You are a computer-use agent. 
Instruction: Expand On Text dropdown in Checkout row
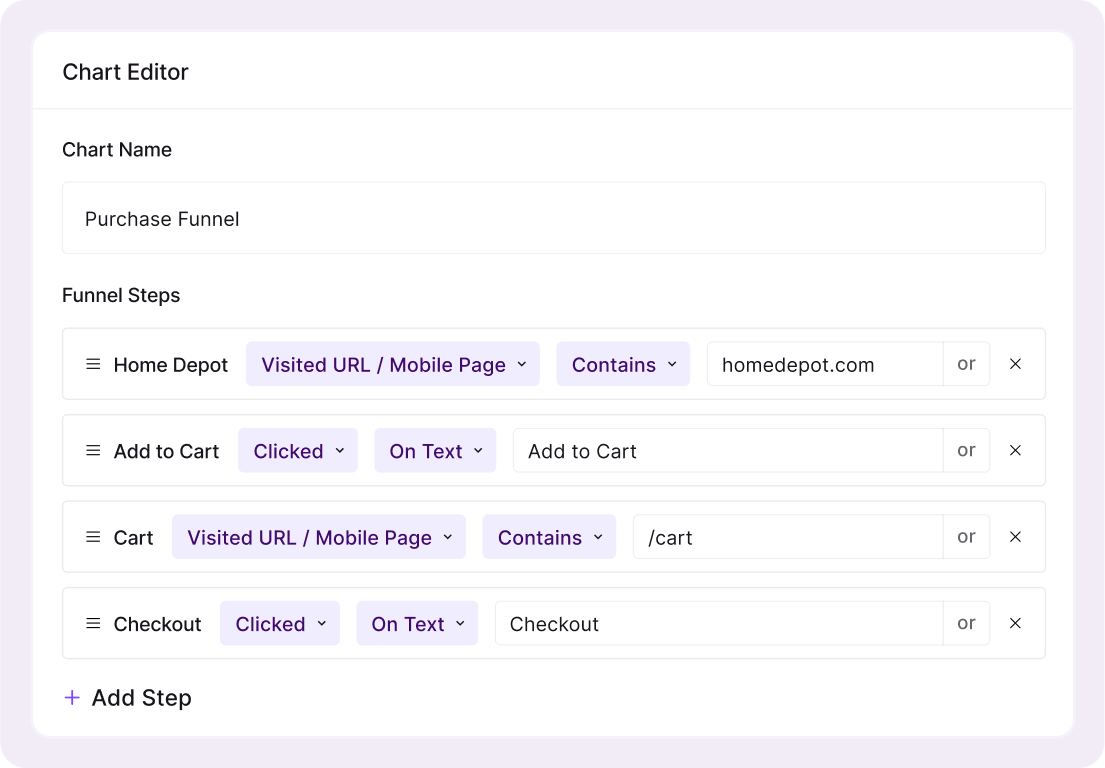(x=417, y=623)
